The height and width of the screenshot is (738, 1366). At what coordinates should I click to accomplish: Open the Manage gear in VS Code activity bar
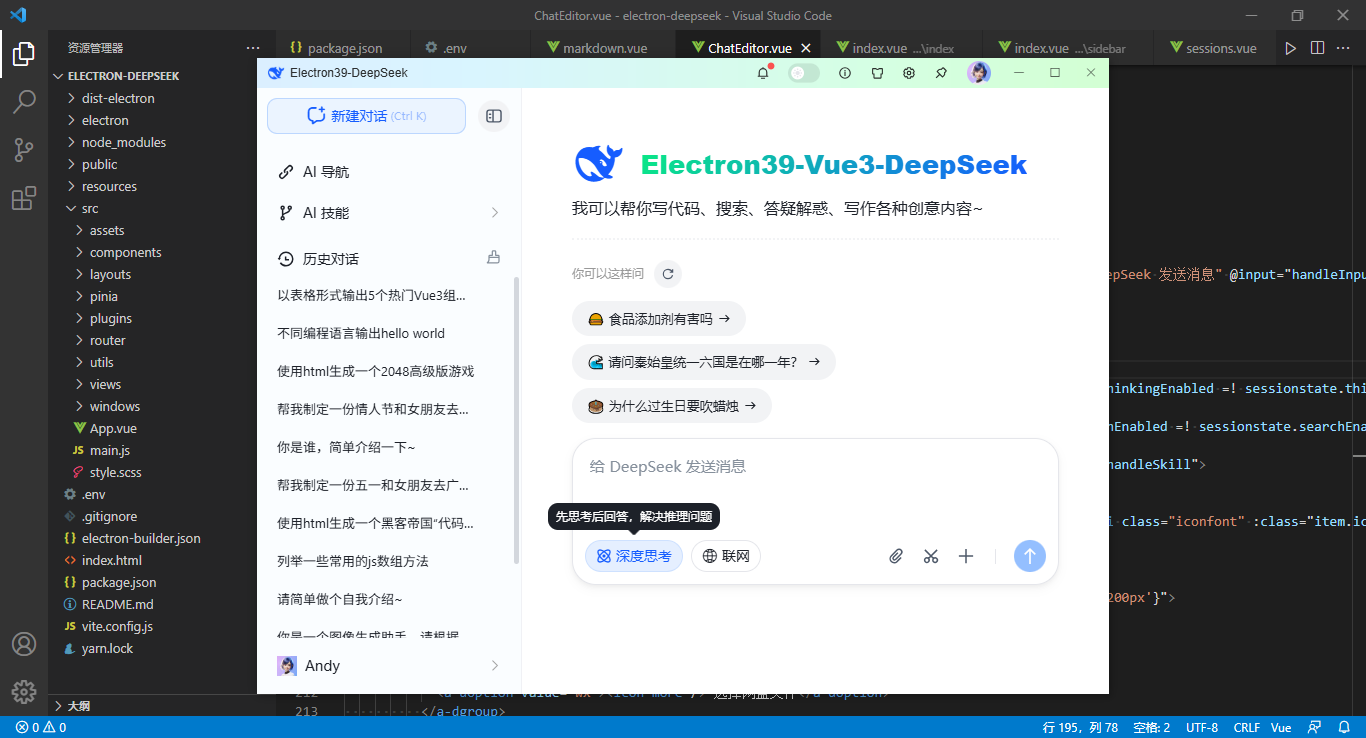click(x=24, y=691)
